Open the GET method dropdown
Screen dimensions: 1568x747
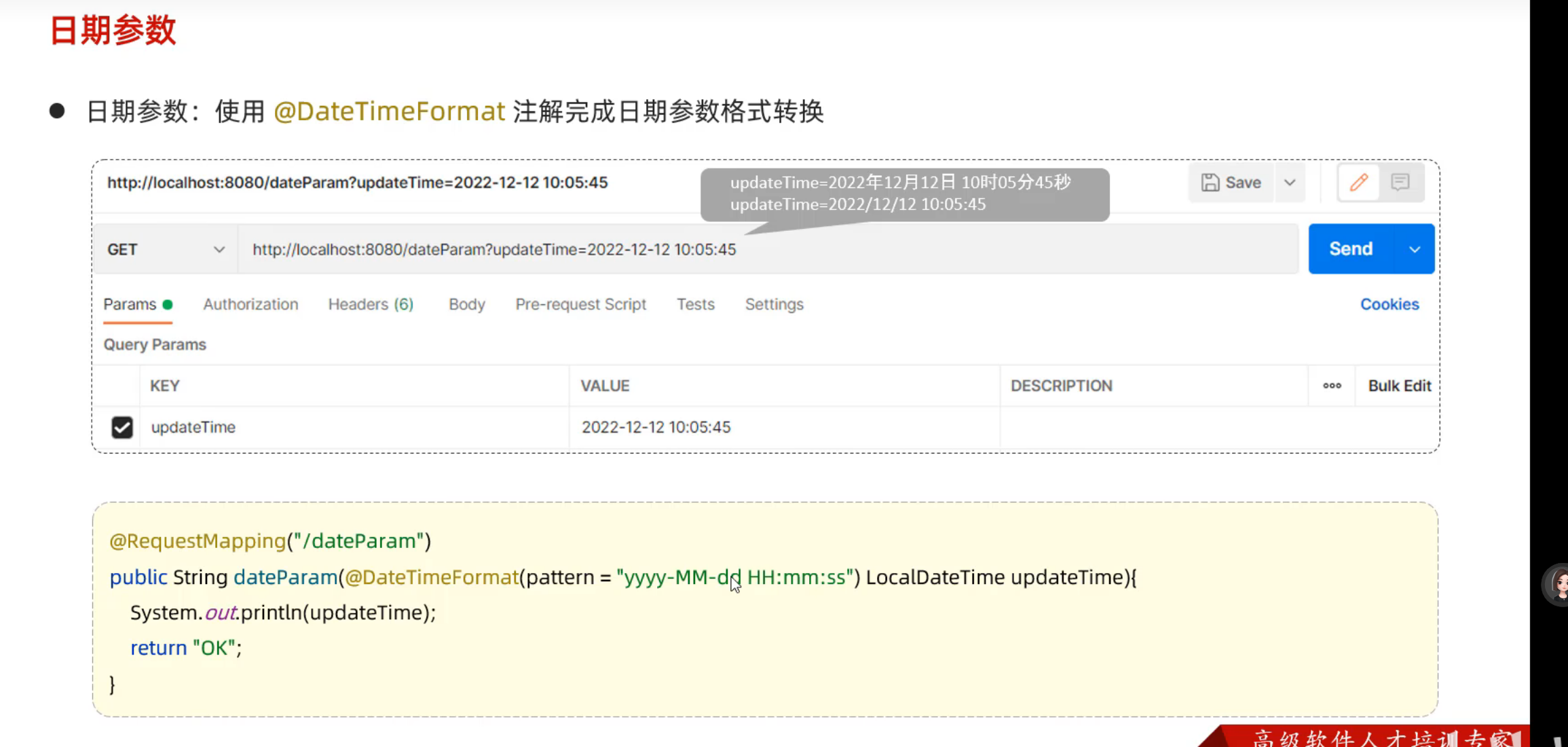(165, 249)
